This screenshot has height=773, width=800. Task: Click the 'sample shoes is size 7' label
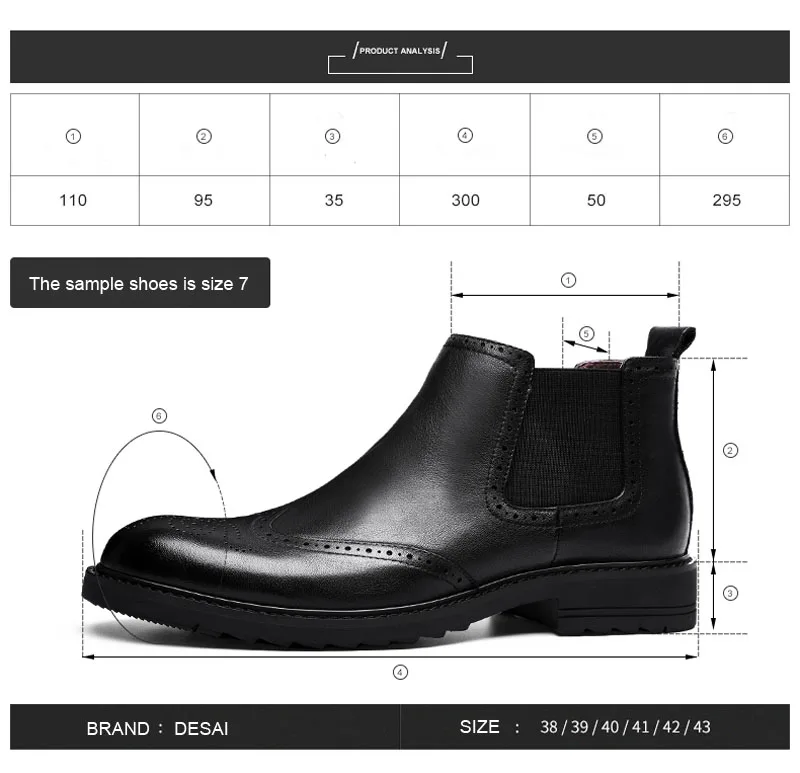click(x=140, y=283)
